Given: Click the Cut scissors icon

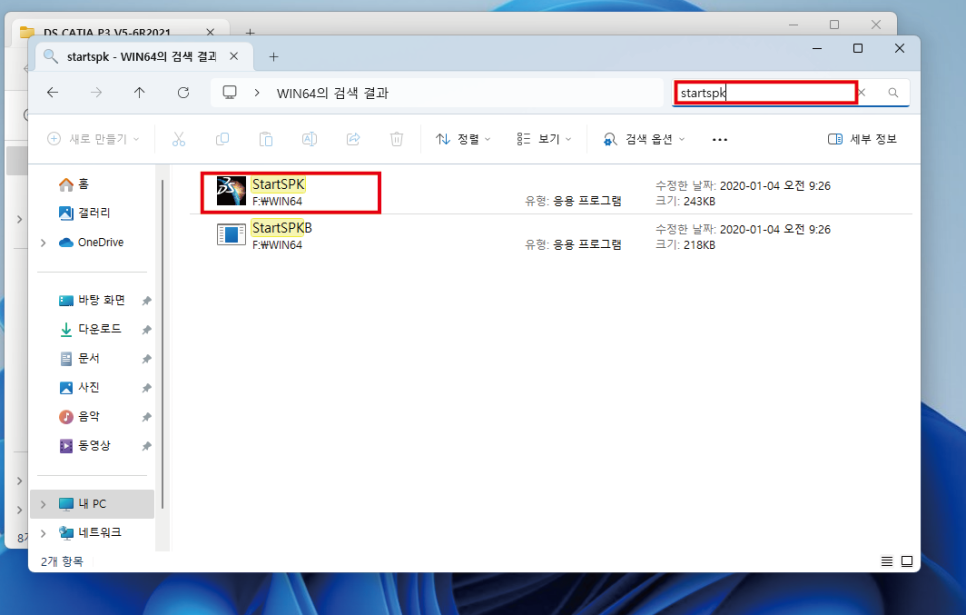Looking at the screenshot, I should pyautogui.click(x=179, y=139).
